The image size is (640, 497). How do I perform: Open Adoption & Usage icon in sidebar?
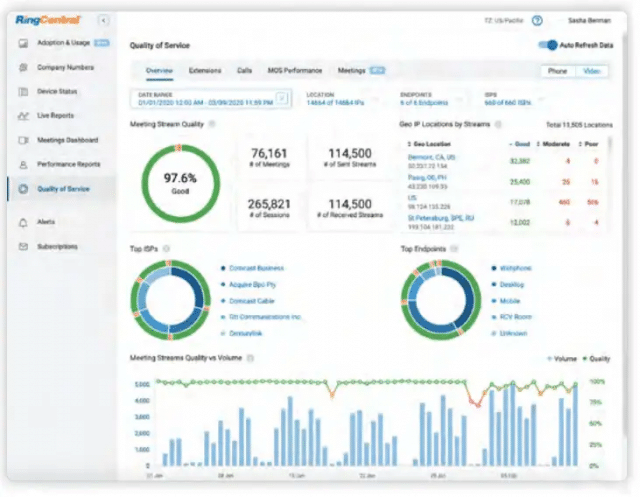[23, 44]
